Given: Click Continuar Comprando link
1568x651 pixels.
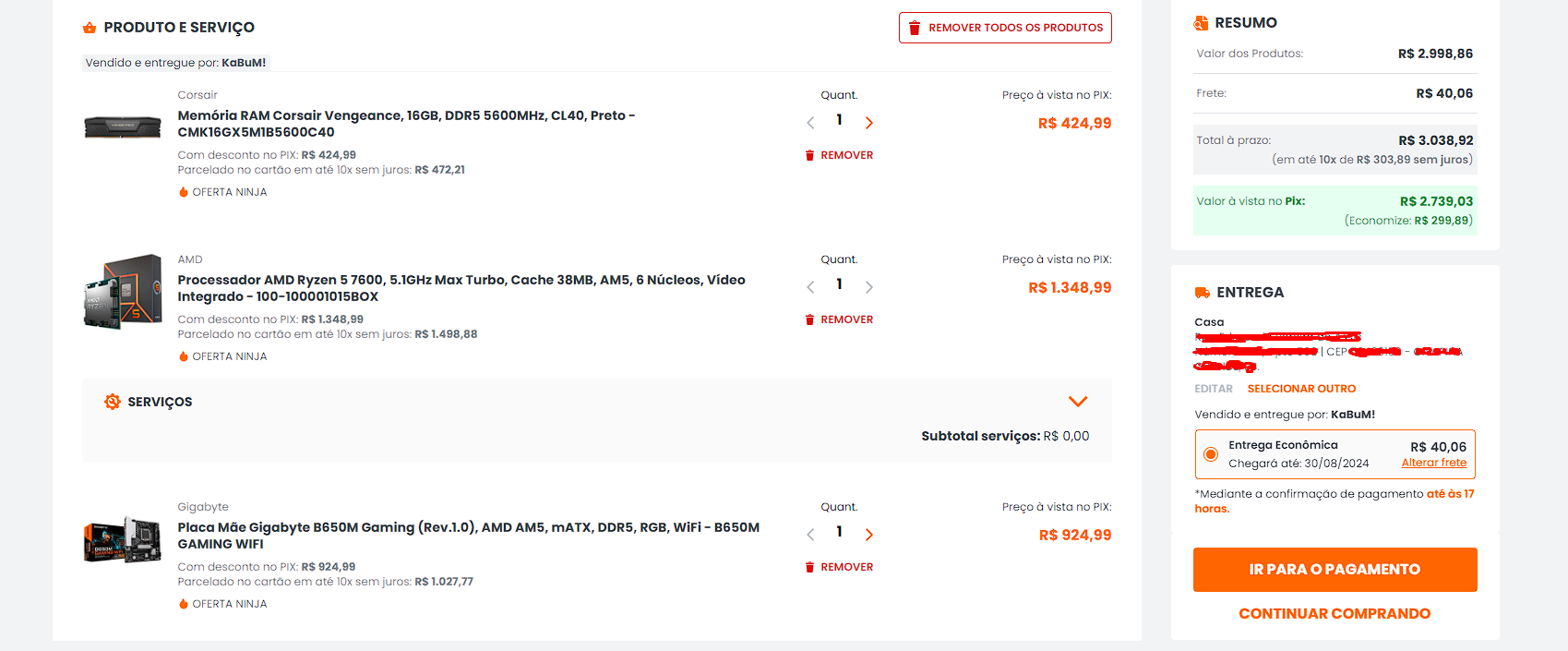Looking at the screenshot, I should click(1335, 614).
